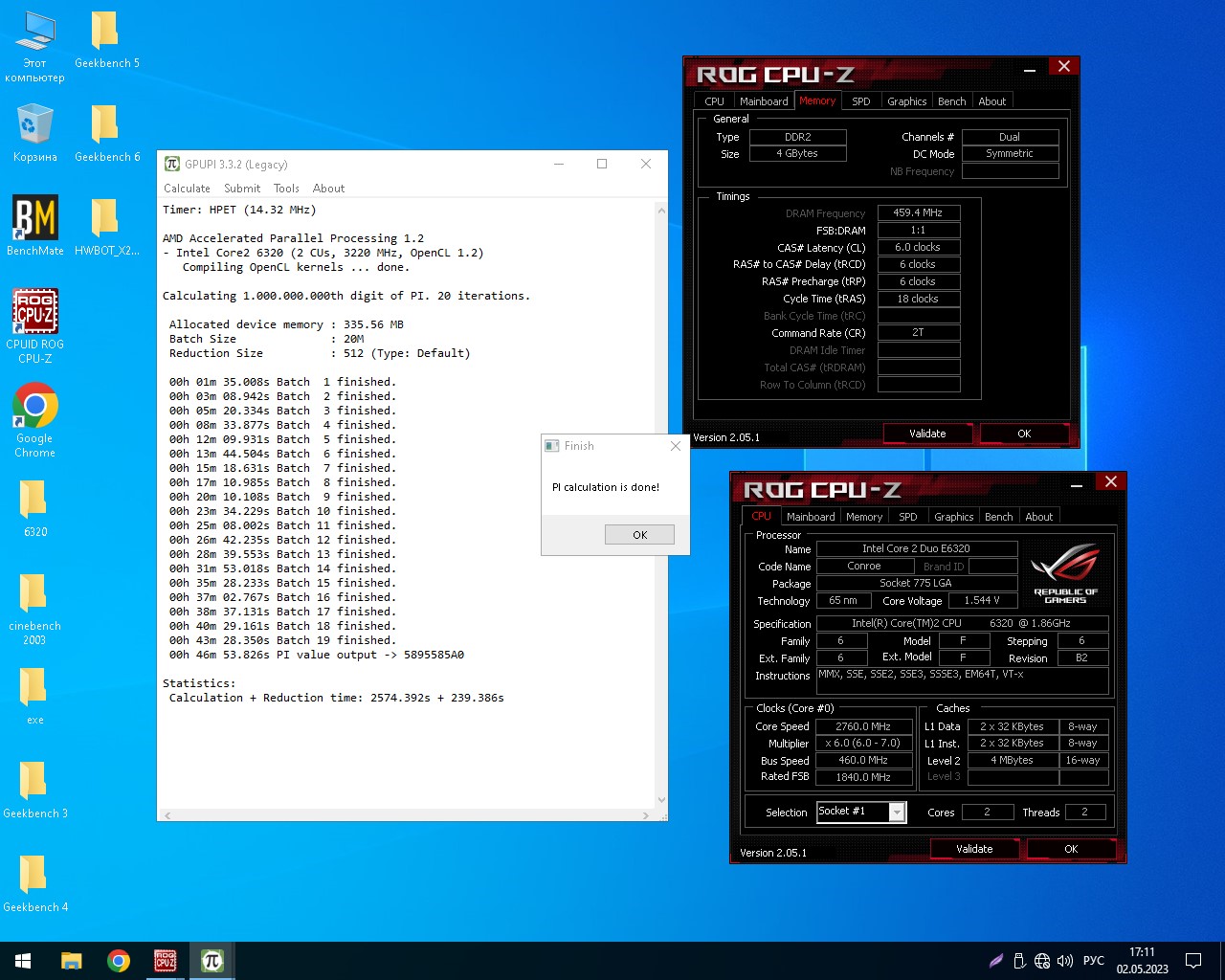Open the Submit menu in GPUPI

pos(242,189)
